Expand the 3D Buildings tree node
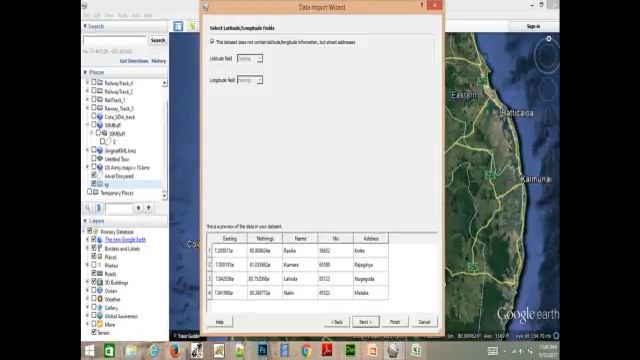Screen dimensions: 640x360 87,282
